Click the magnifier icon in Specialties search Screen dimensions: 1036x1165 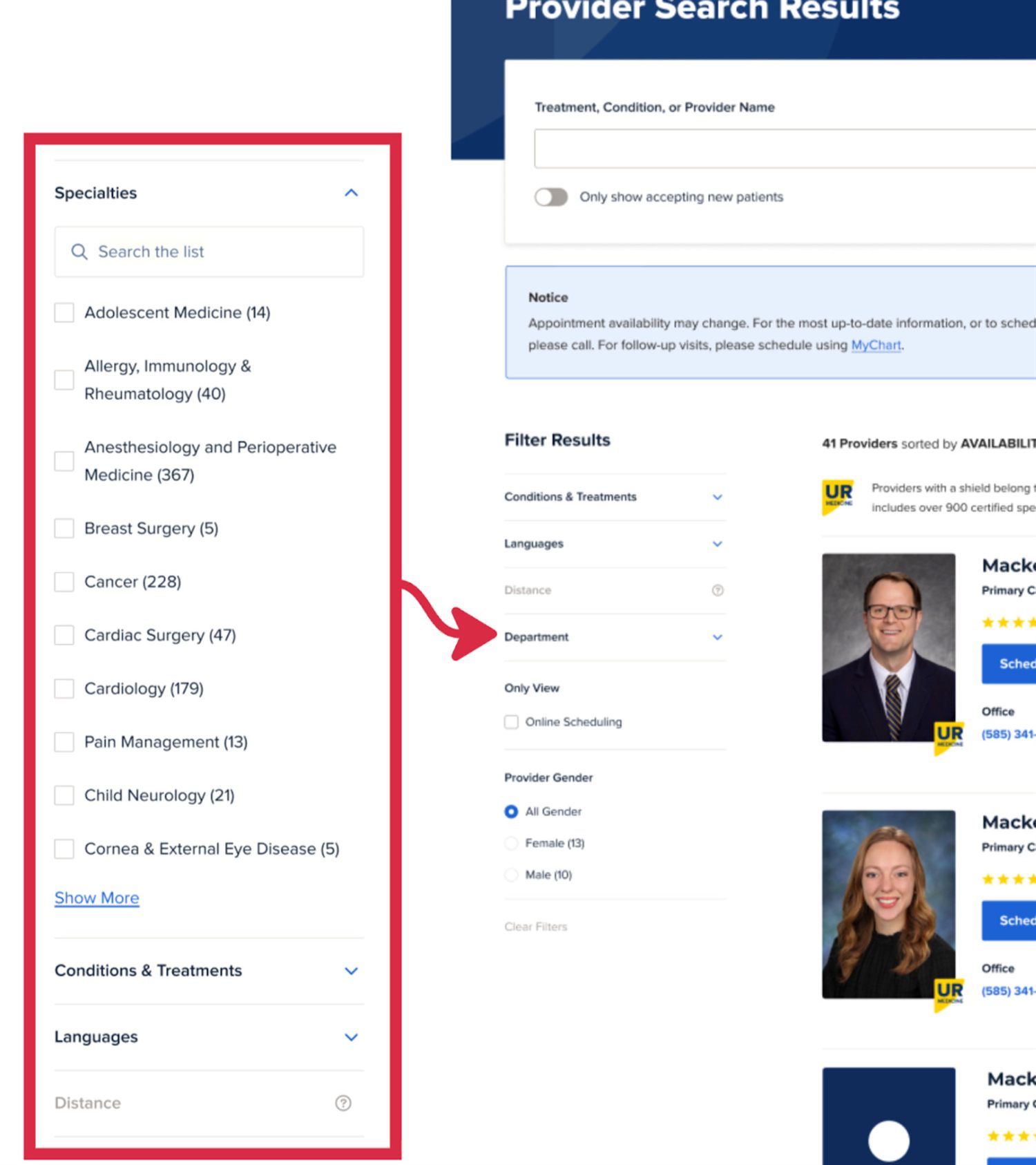coord(79,252)
